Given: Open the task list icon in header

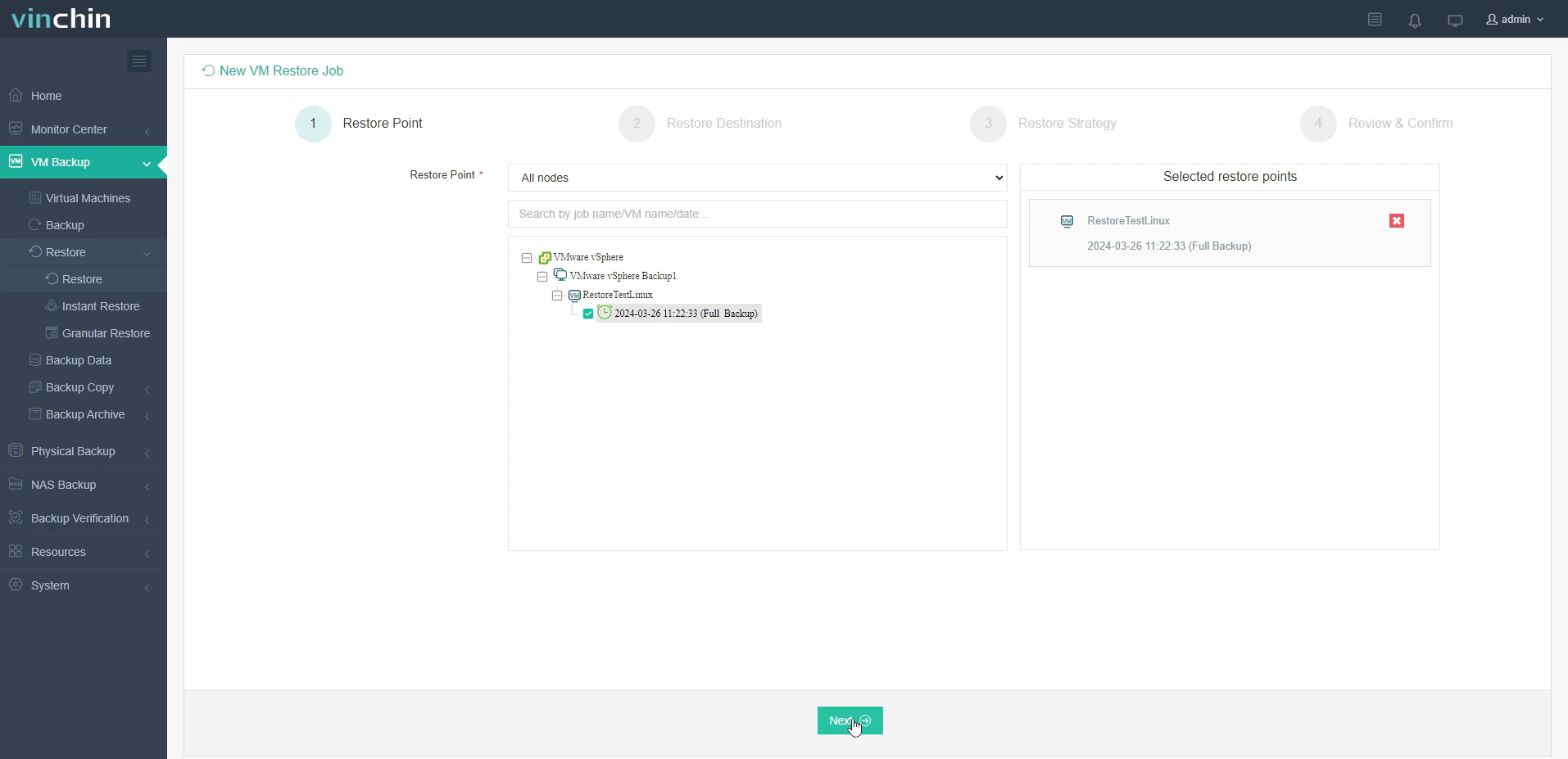Looking at the screenshot, I should pyautogui.click(x=1375, y=20).
